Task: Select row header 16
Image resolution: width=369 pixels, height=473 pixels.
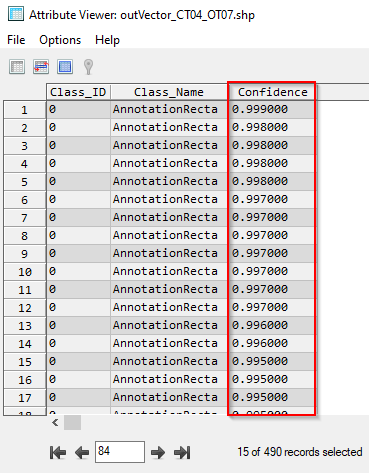Action: click(x=25, y=380)
